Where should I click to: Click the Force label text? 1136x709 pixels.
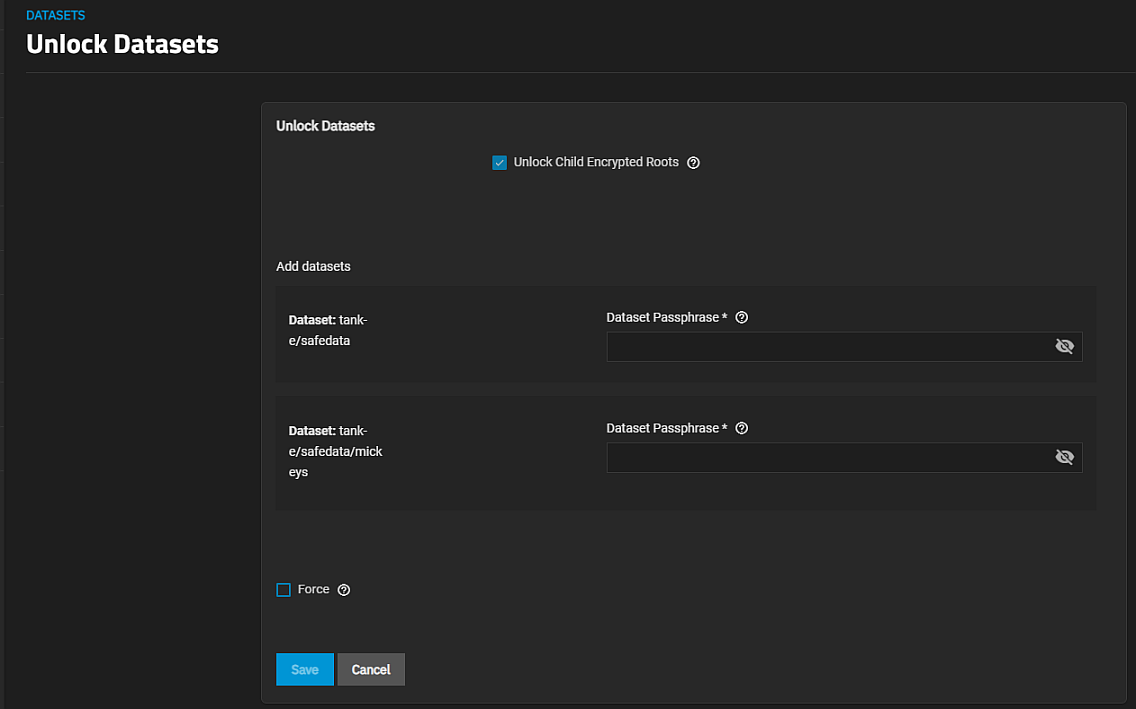click(313, 590)
